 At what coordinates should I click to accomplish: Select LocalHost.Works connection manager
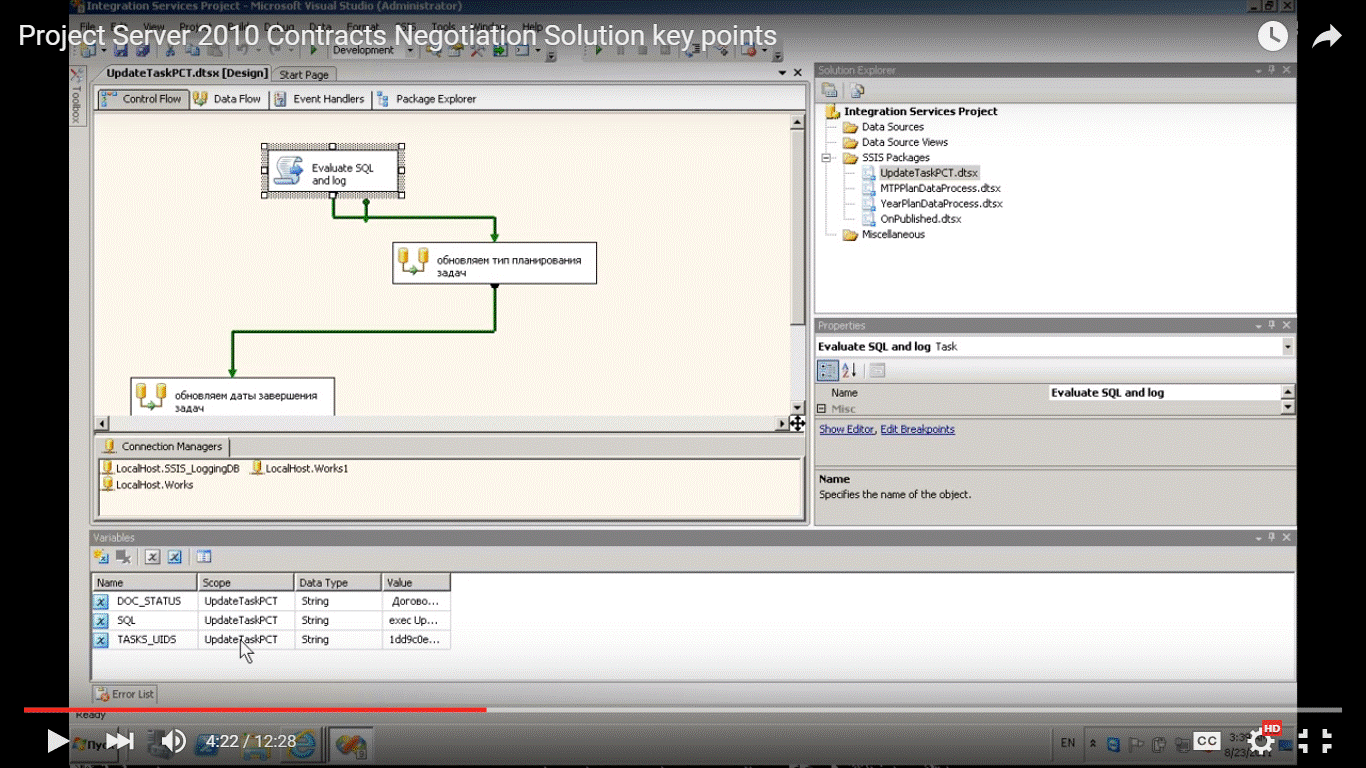147,485
